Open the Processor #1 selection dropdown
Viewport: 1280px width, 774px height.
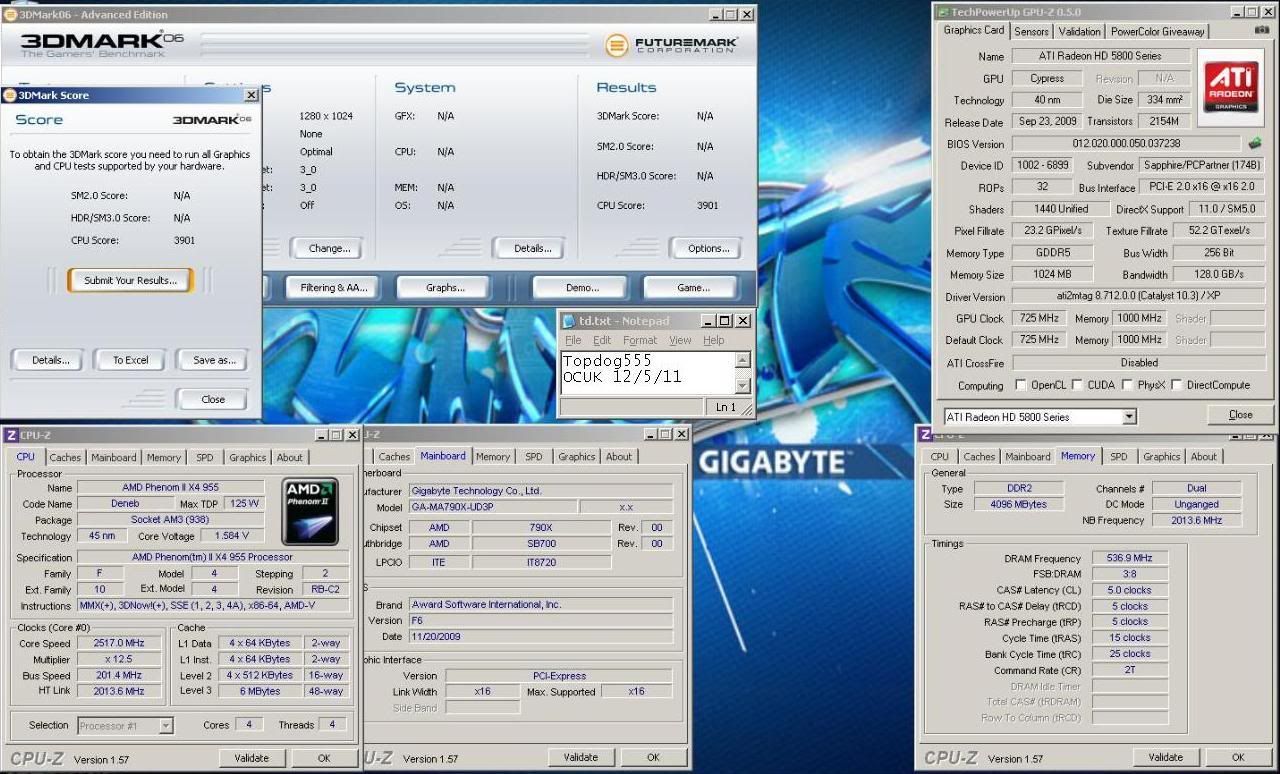click(166, 726)
